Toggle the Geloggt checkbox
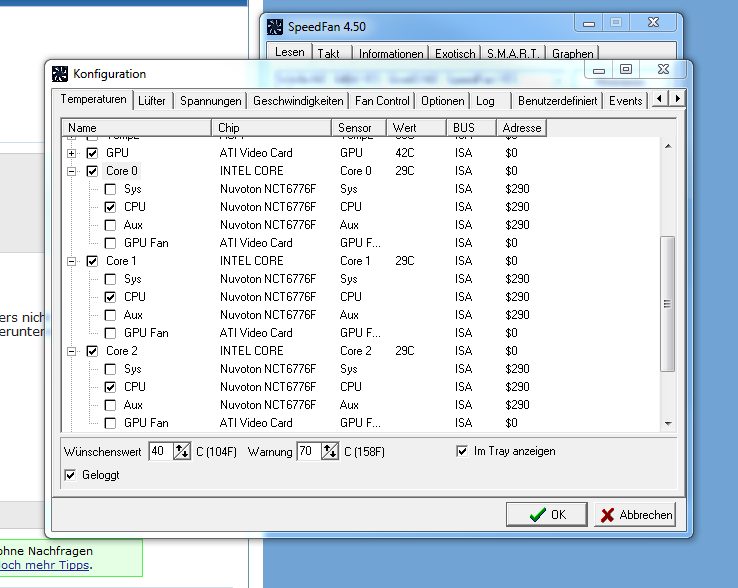738x588 pixels. click(x=70, y=475)
